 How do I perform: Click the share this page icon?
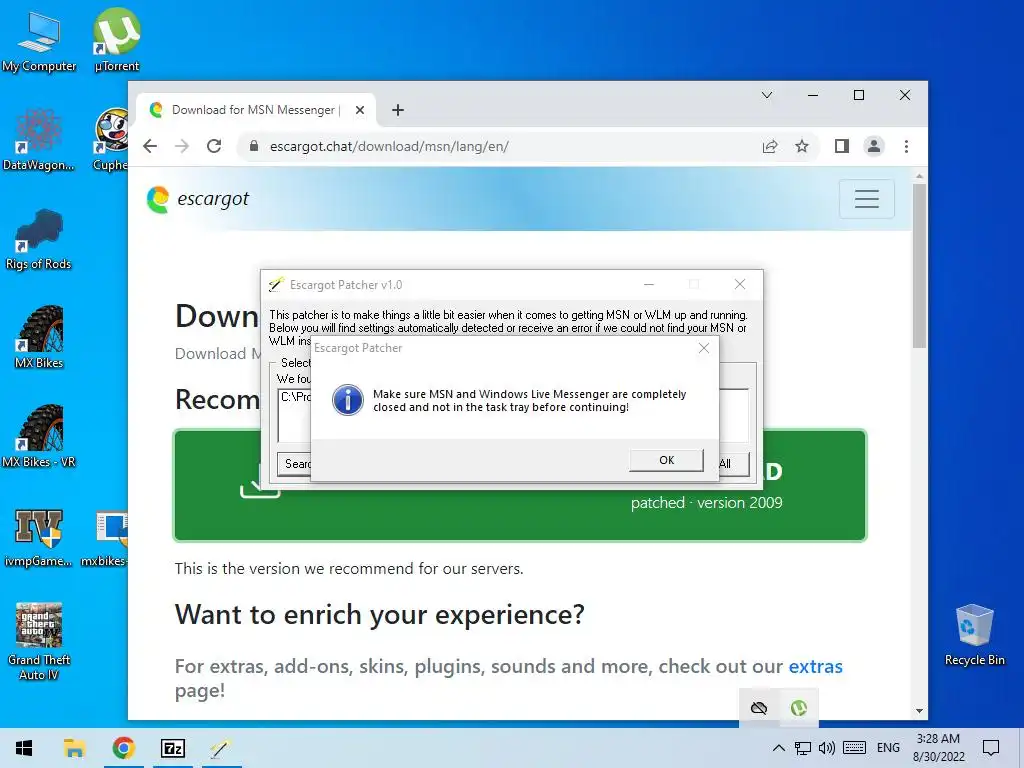click(x=770, y=146)
